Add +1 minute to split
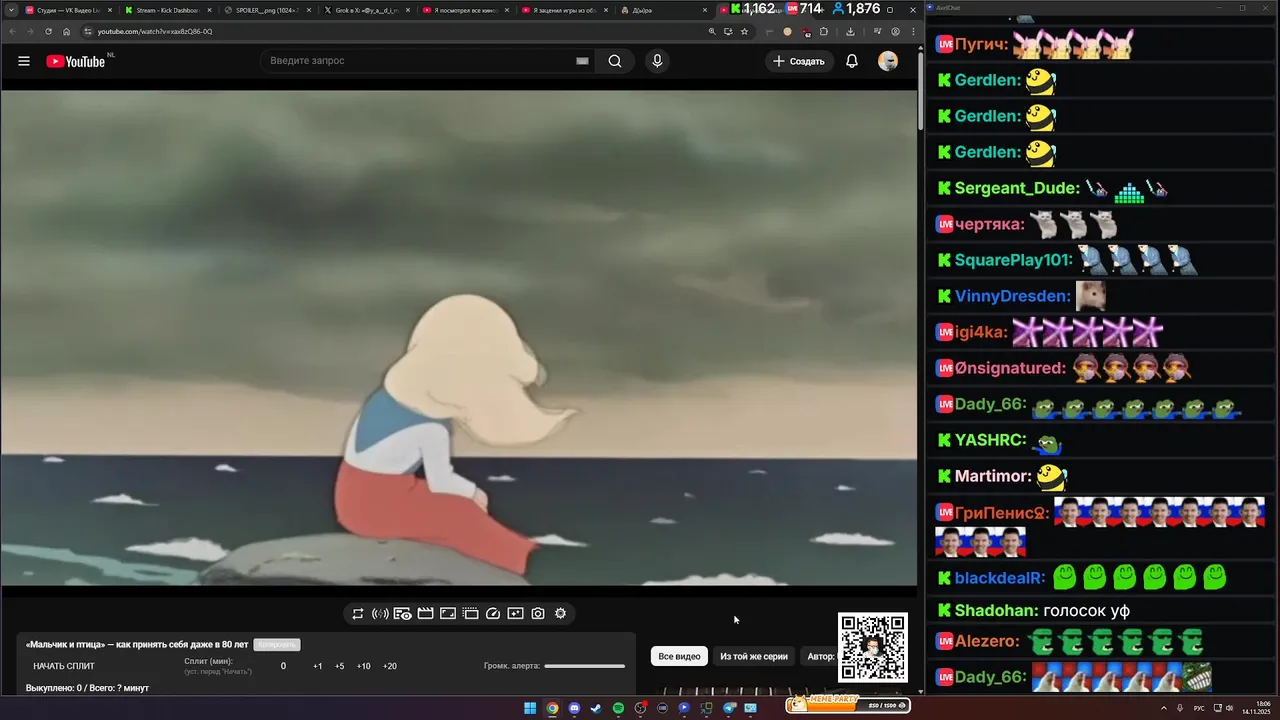Screen dimensions: 1280x720 point(318,666)
